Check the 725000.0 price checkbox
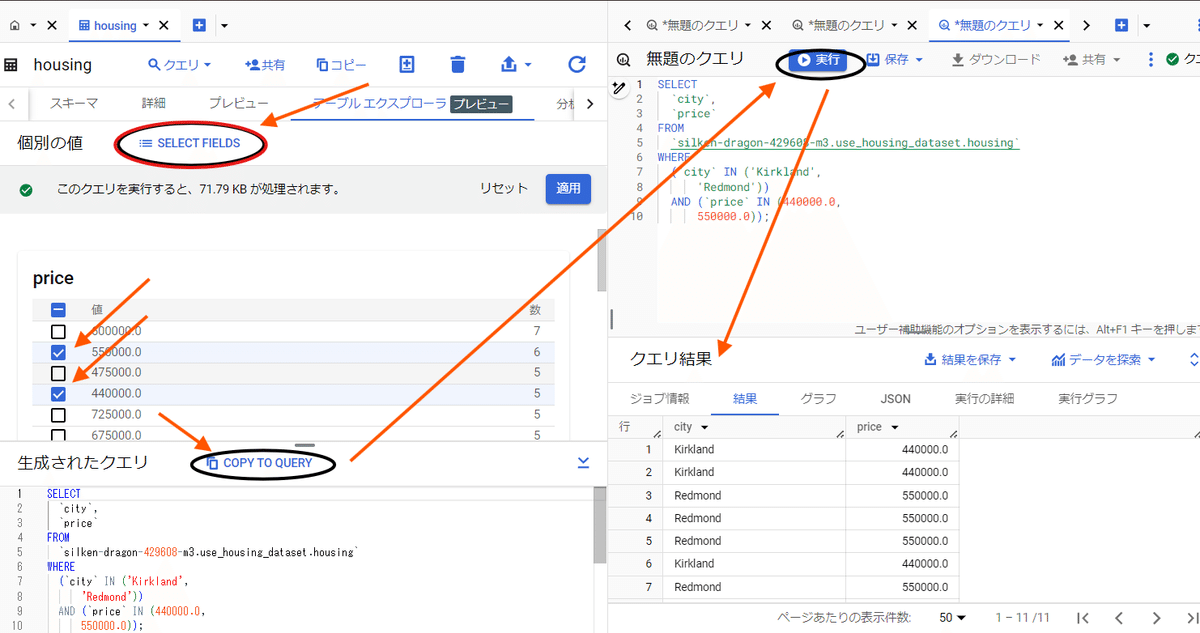The width and height of the screenshot is (1200, 633). click(x=58, y=415)
